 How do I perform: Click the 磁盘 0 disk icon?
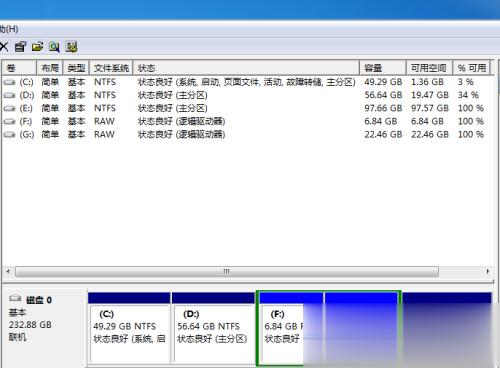pos(15,299)
